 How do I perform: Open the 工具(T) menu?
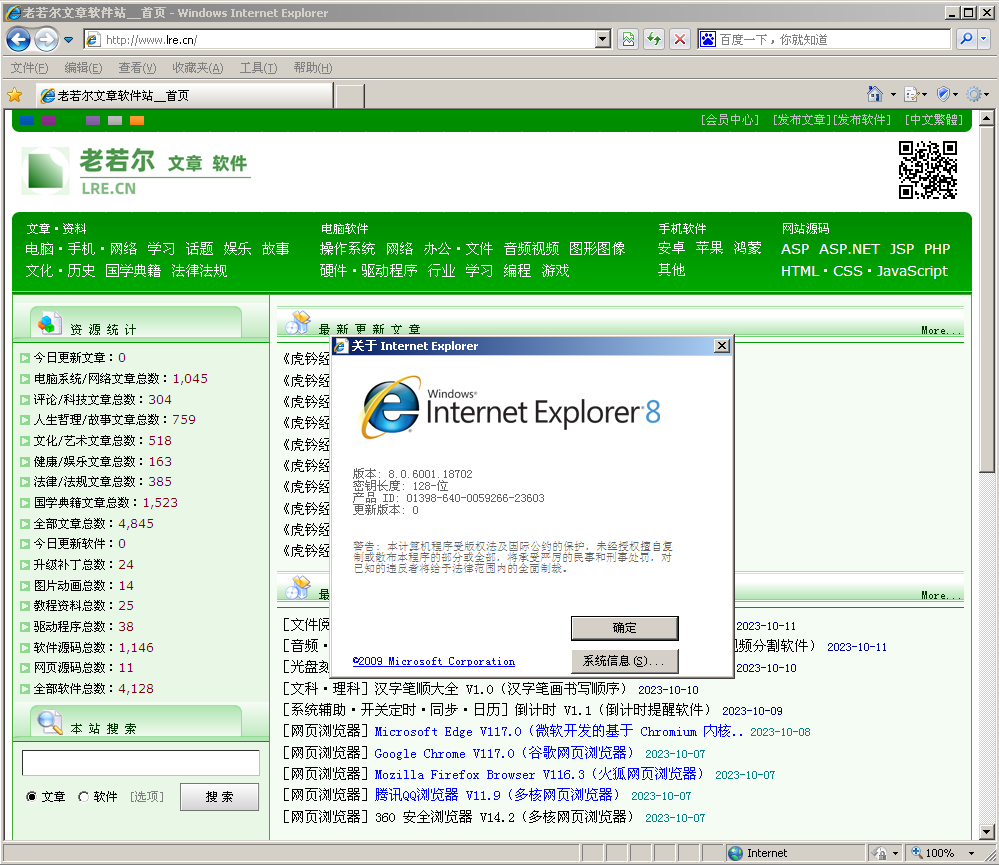258,68
